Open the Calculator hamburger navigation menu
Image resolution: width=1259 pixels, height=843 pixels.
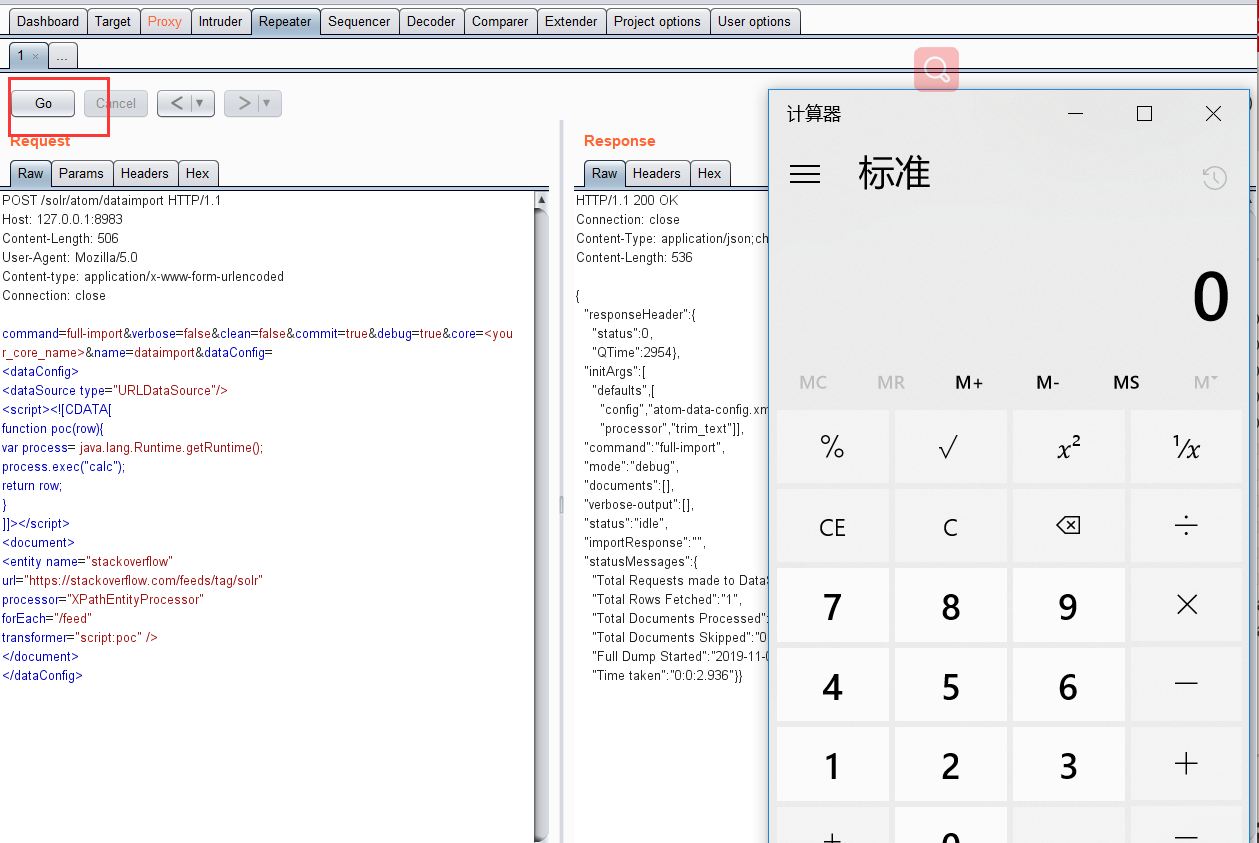click(805, 174)
